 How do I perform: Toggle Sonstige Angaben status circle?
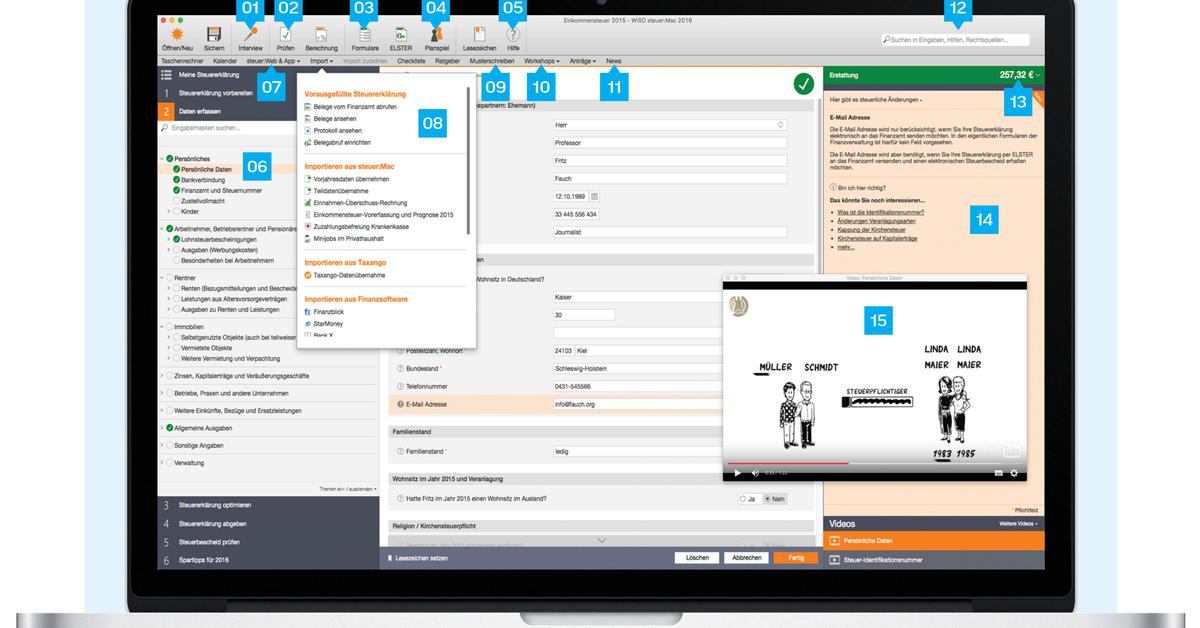170,445
